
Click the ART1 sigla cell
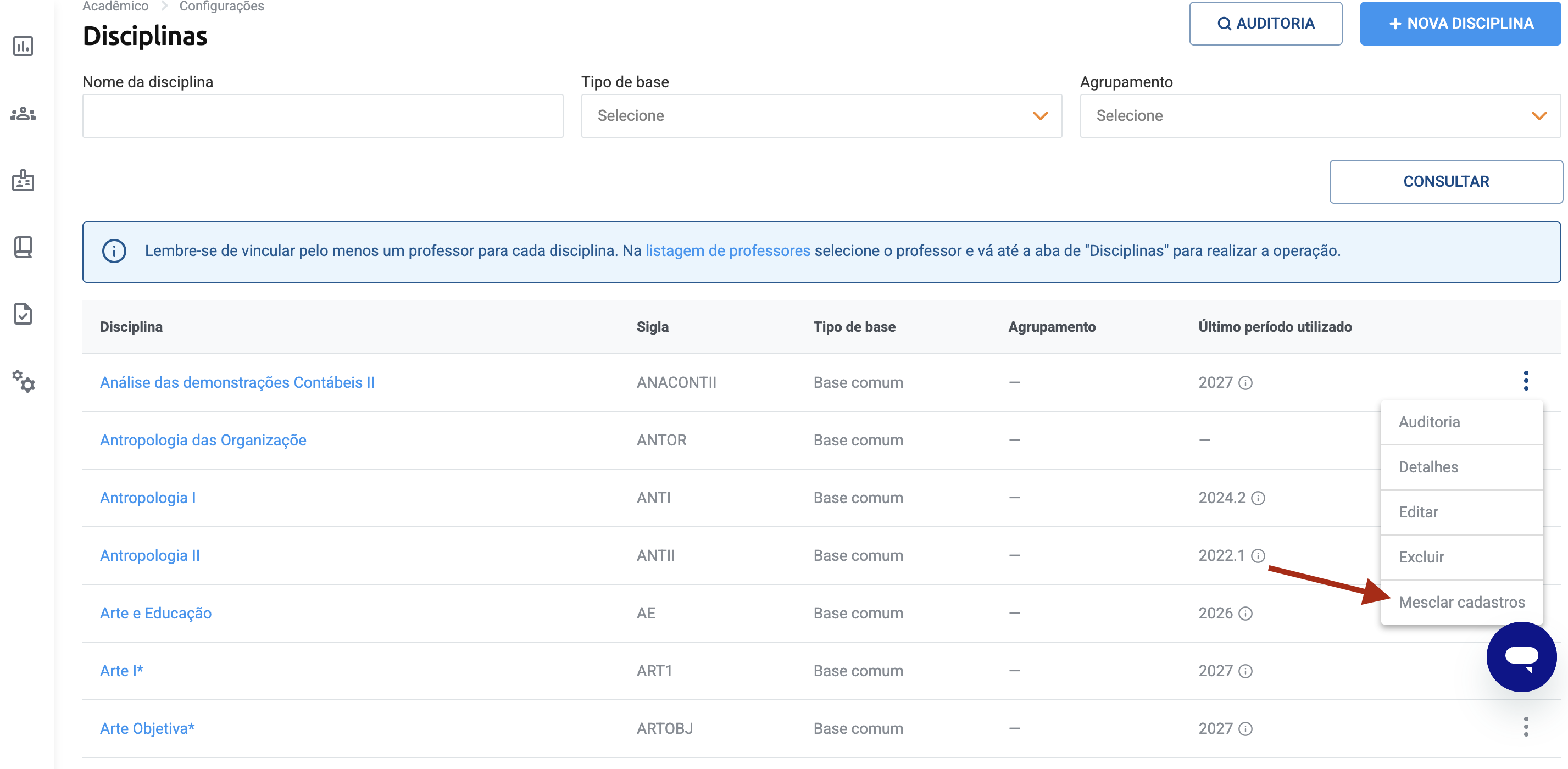click(654, 671)
